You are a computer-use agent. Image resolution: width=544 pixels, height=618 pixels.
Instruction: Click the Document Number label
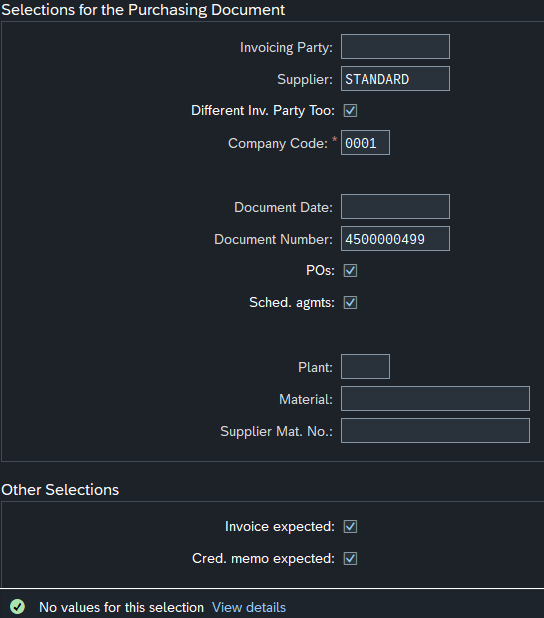[x=273, y=239]
